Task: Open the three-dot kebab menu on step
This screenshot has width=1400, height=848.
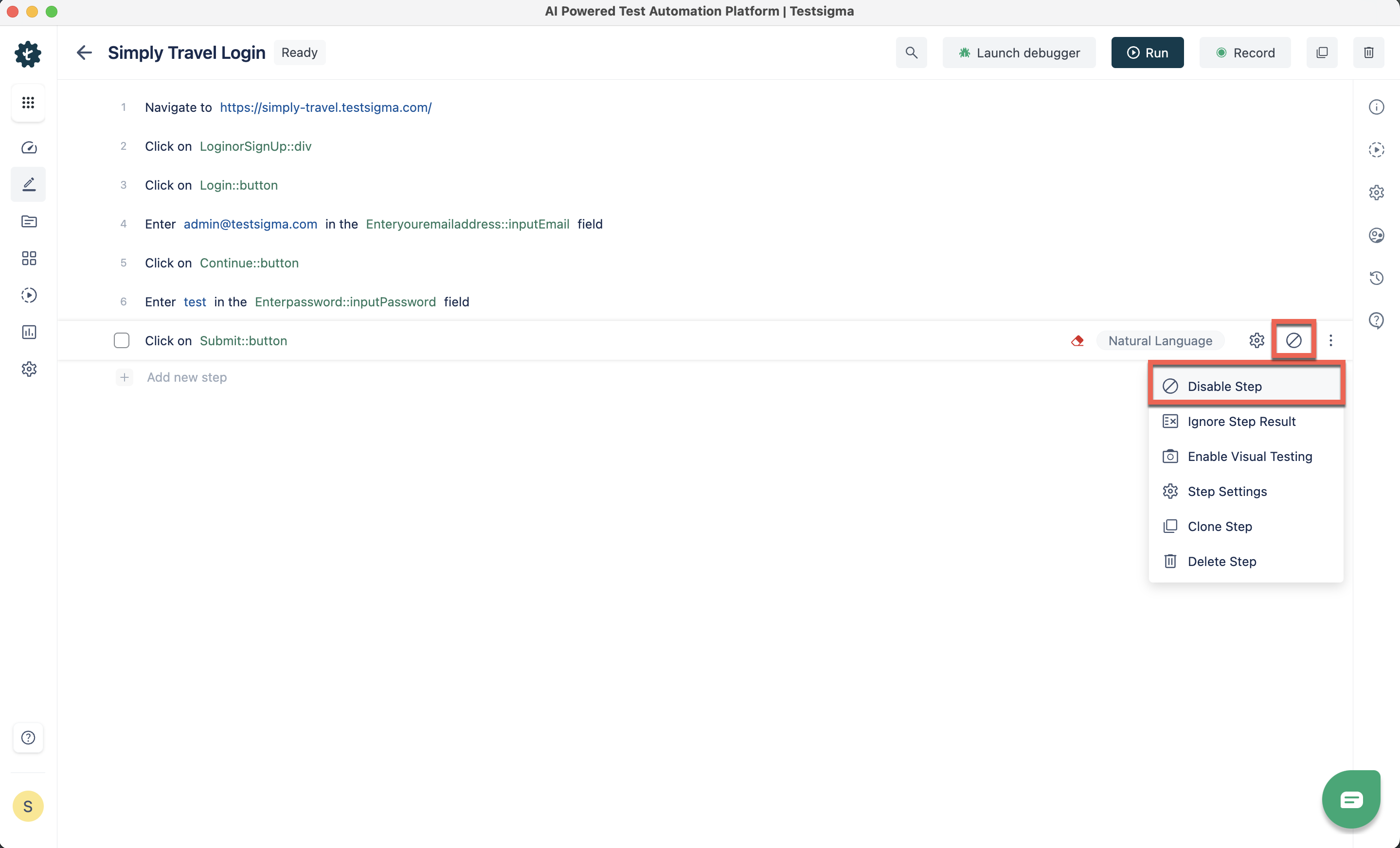Action: [x=1331, y=340]
